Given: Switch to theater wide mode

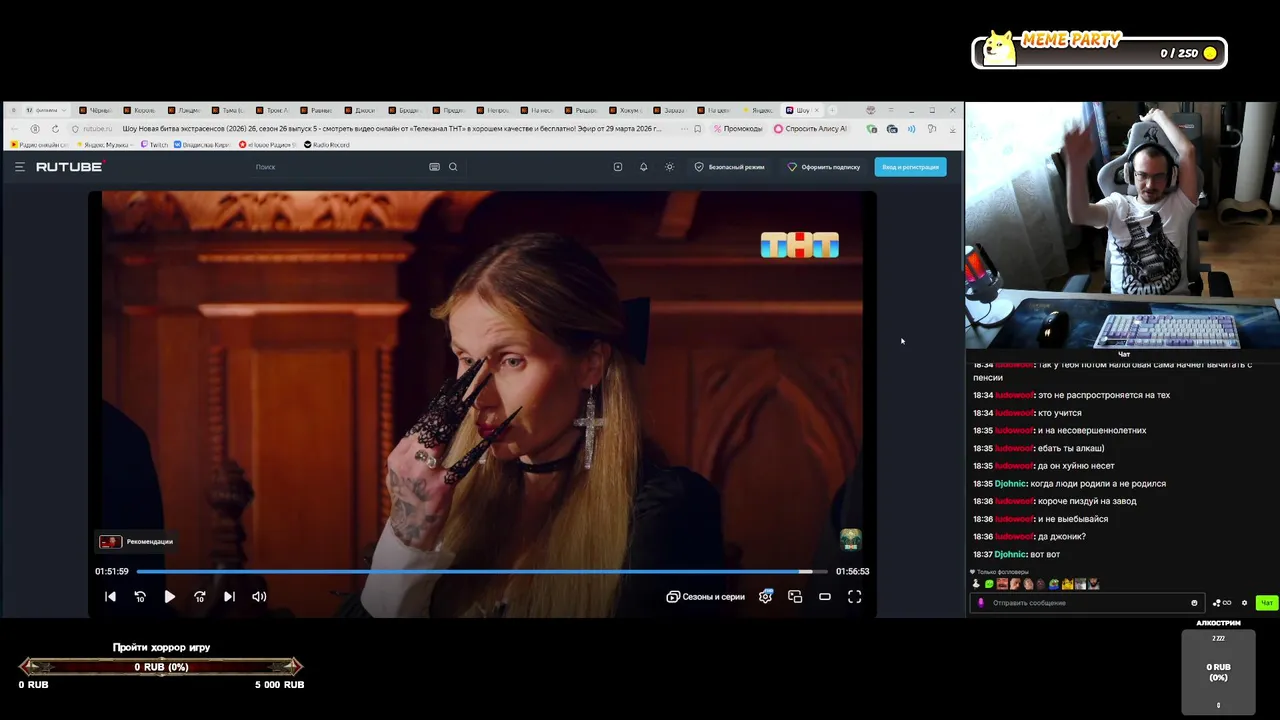Looking at the screenshot, I should [825, 597].
